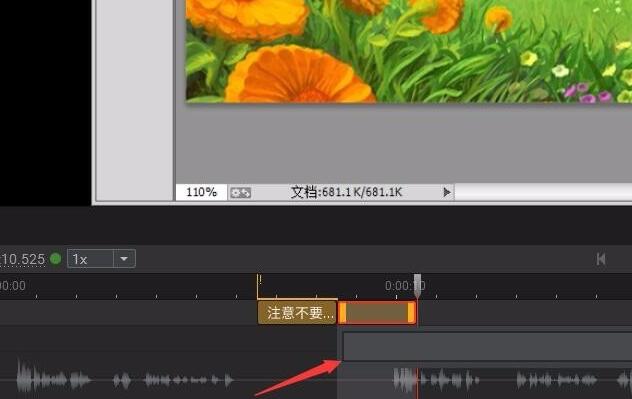Click the 10.525 timecode display

tap(22, 259)
